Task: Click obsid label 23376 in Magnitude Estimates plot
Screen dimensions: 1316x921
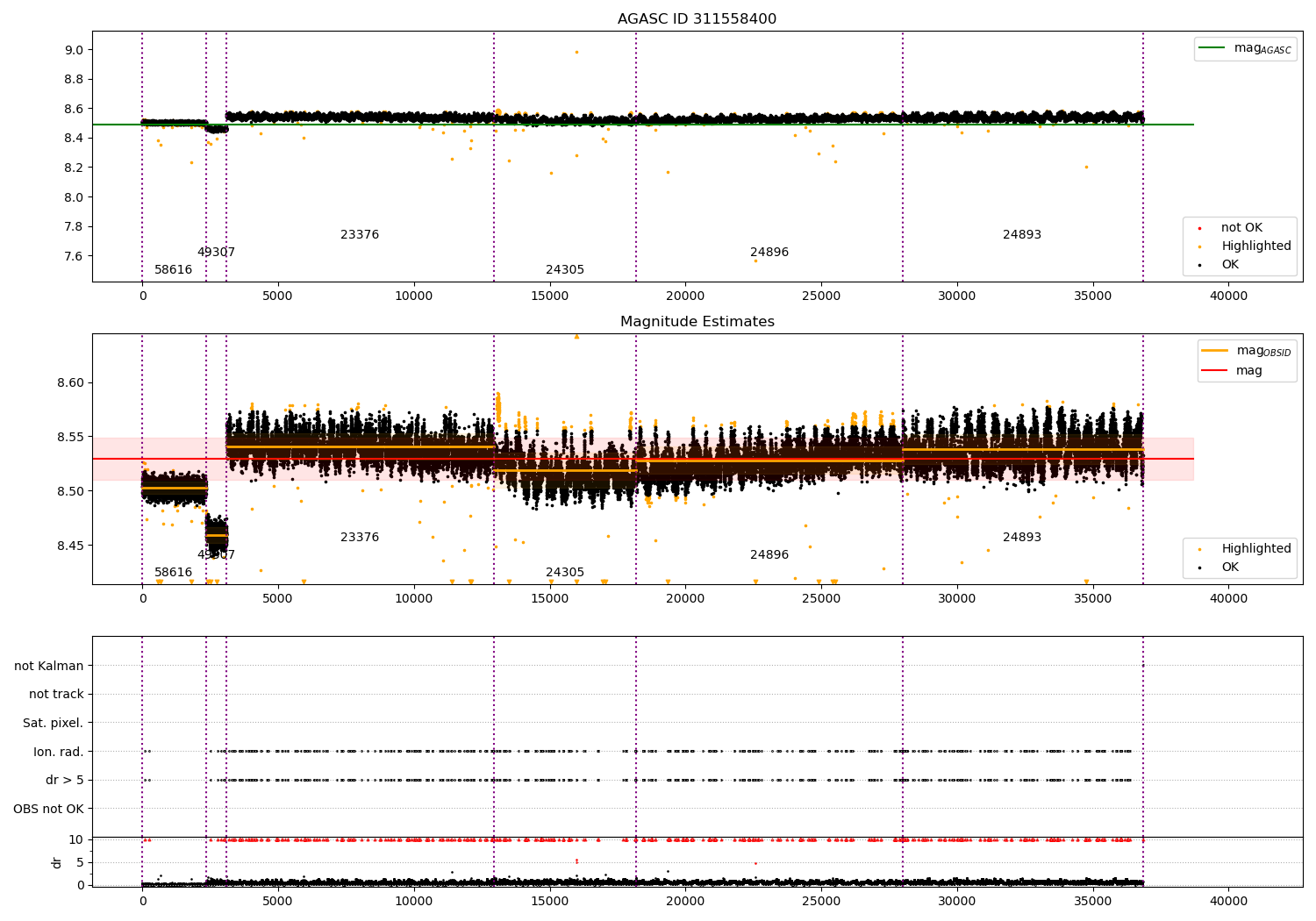Action: 360,537
